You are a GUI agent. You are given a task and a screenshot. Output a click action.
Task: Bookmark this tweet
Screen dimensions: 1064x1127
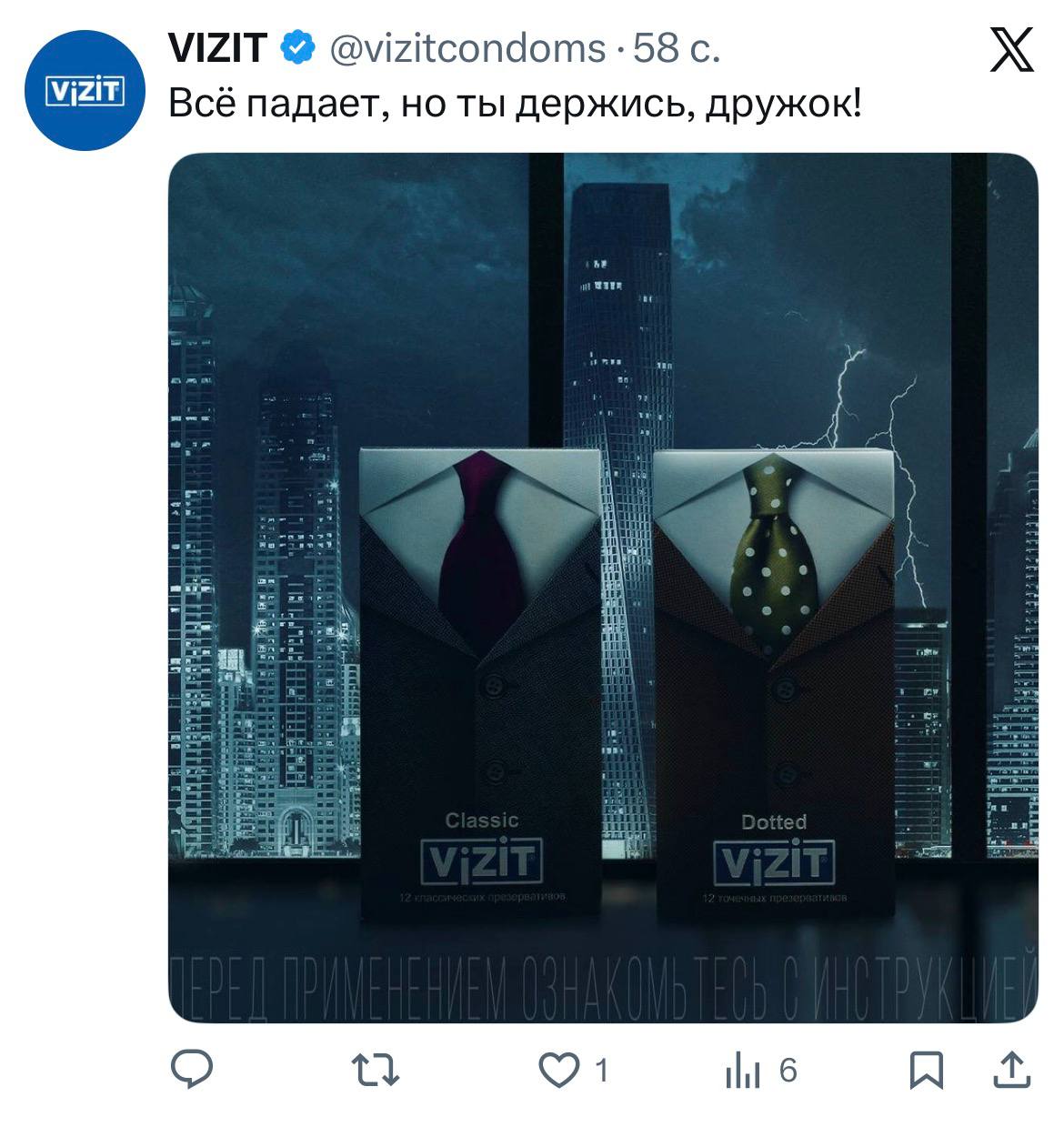point(927,1070)
